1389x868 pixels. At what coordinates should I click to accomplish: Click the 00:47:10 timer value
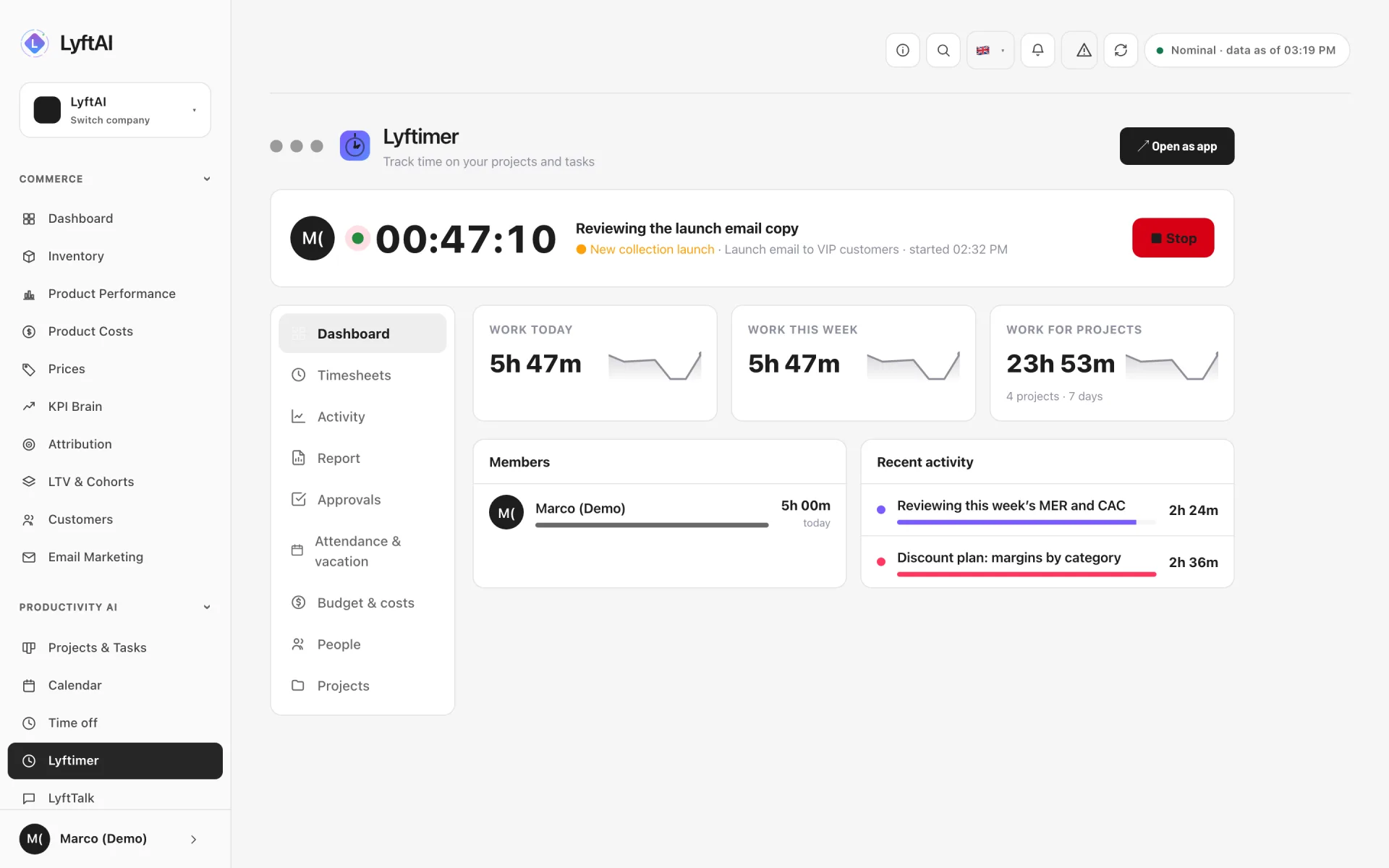466,239
